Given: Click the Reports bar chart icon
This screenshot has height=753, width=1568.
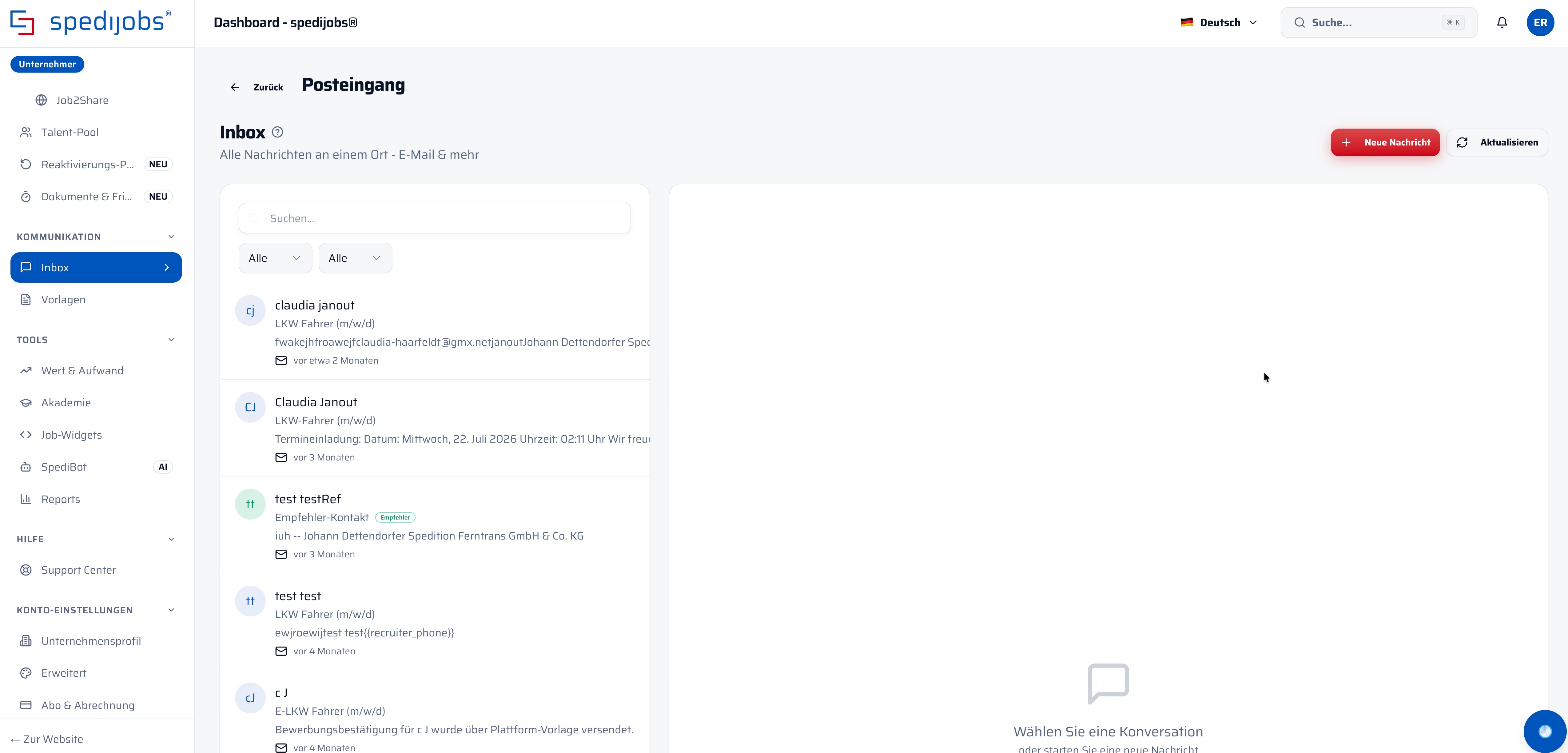Looking at the screenshot, I should tap(26, 499).
